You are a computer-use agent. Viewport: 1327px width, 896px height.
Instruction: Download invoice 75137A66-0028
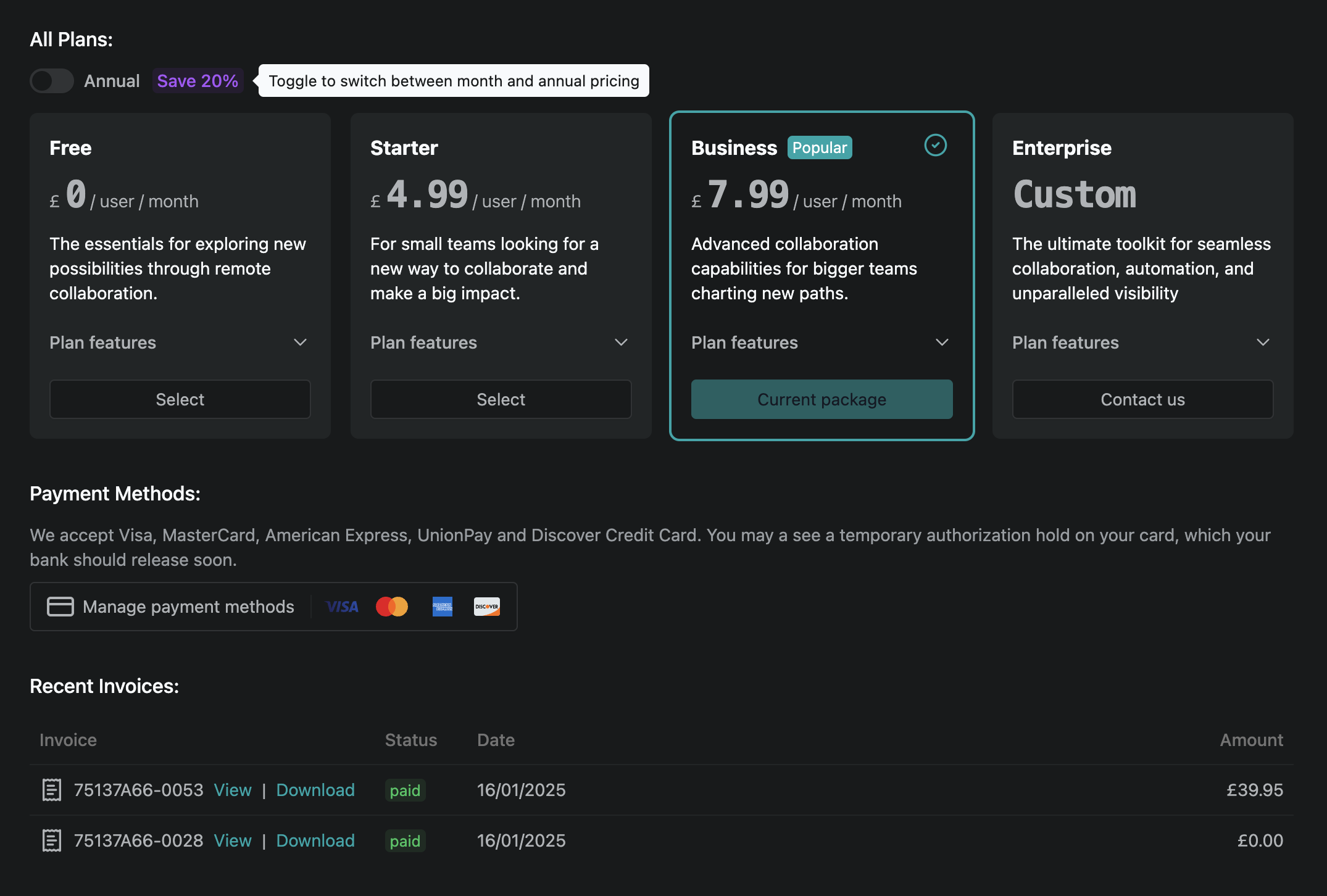(x=315, y=840)
